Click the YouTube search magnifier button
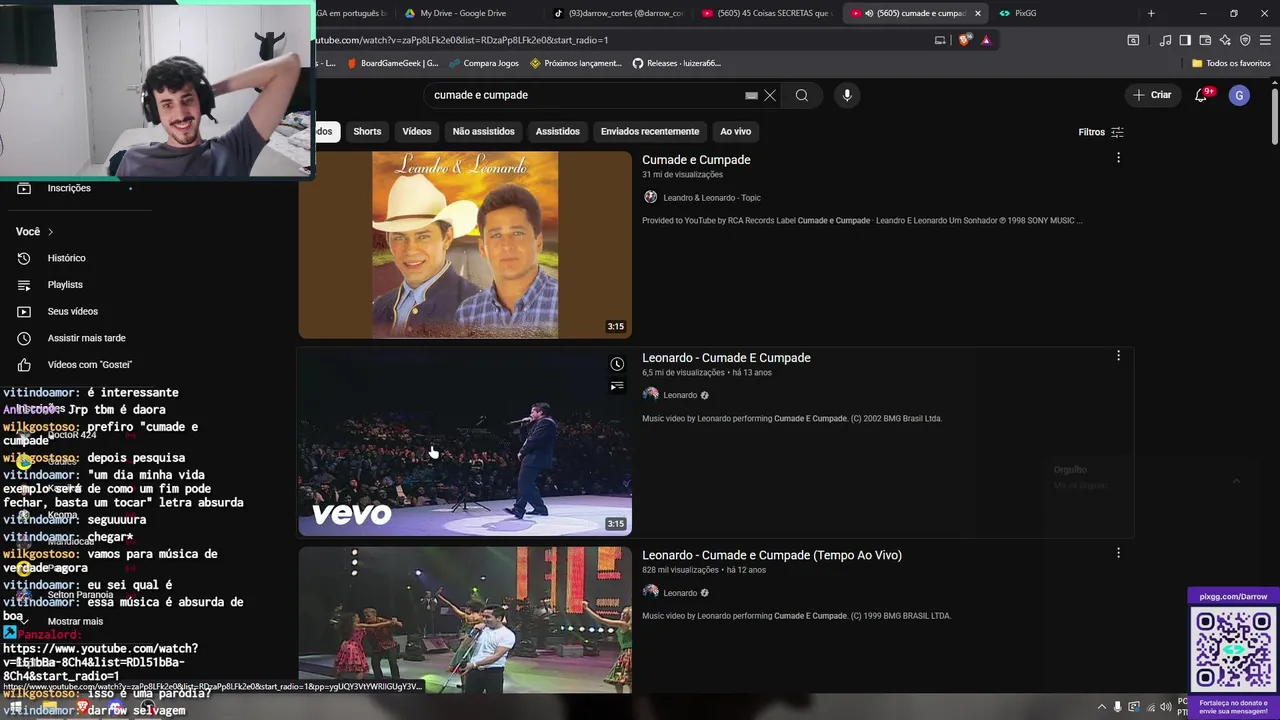This screenshot has width=1280, height=720. coord(802,95)
